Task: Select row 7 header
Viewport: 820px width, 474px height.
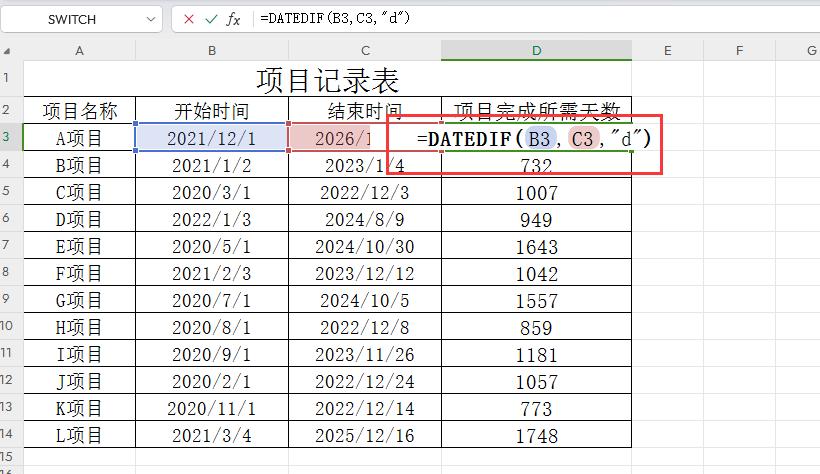Action: [x=6, y=245]
